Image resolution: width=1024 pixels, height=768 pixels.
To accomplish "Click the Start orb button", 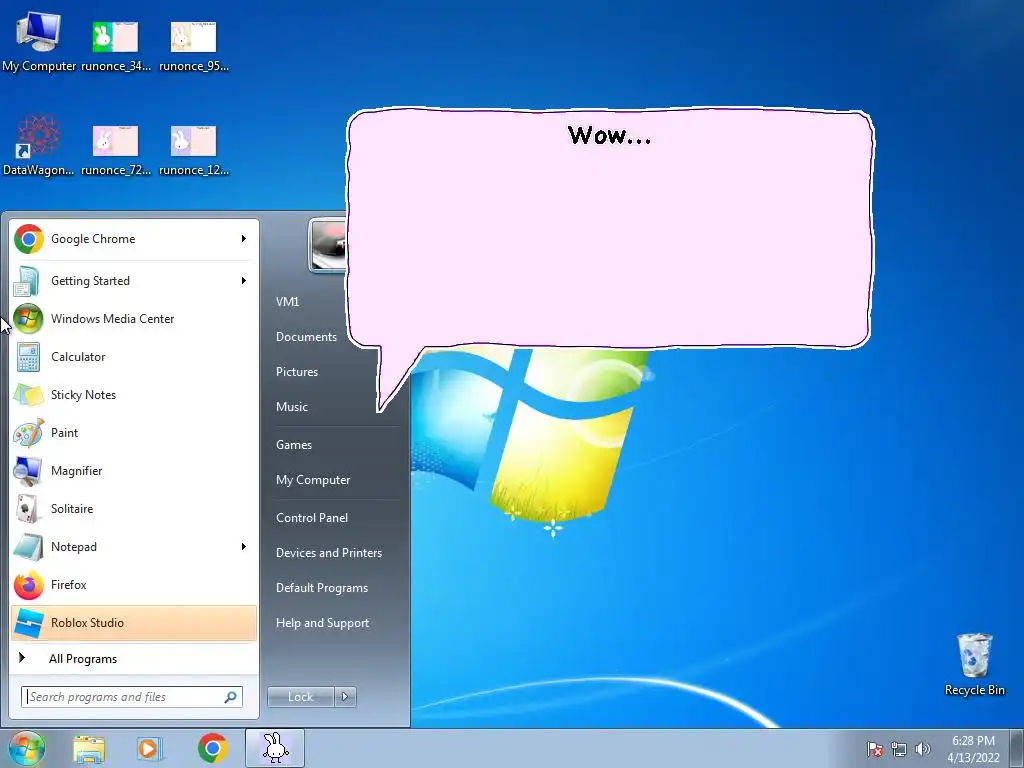I will click(x=27, y=748).
